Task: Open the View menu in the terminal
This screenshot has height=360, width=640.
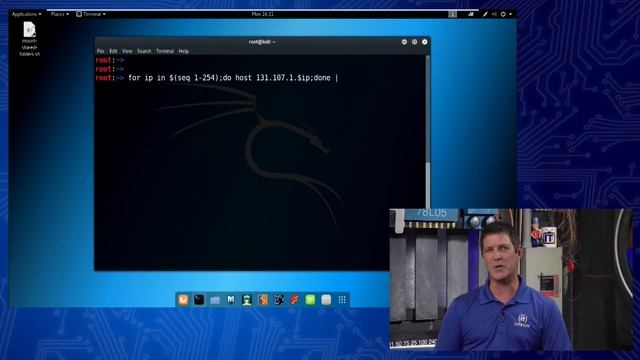Action: pos(127,51)
